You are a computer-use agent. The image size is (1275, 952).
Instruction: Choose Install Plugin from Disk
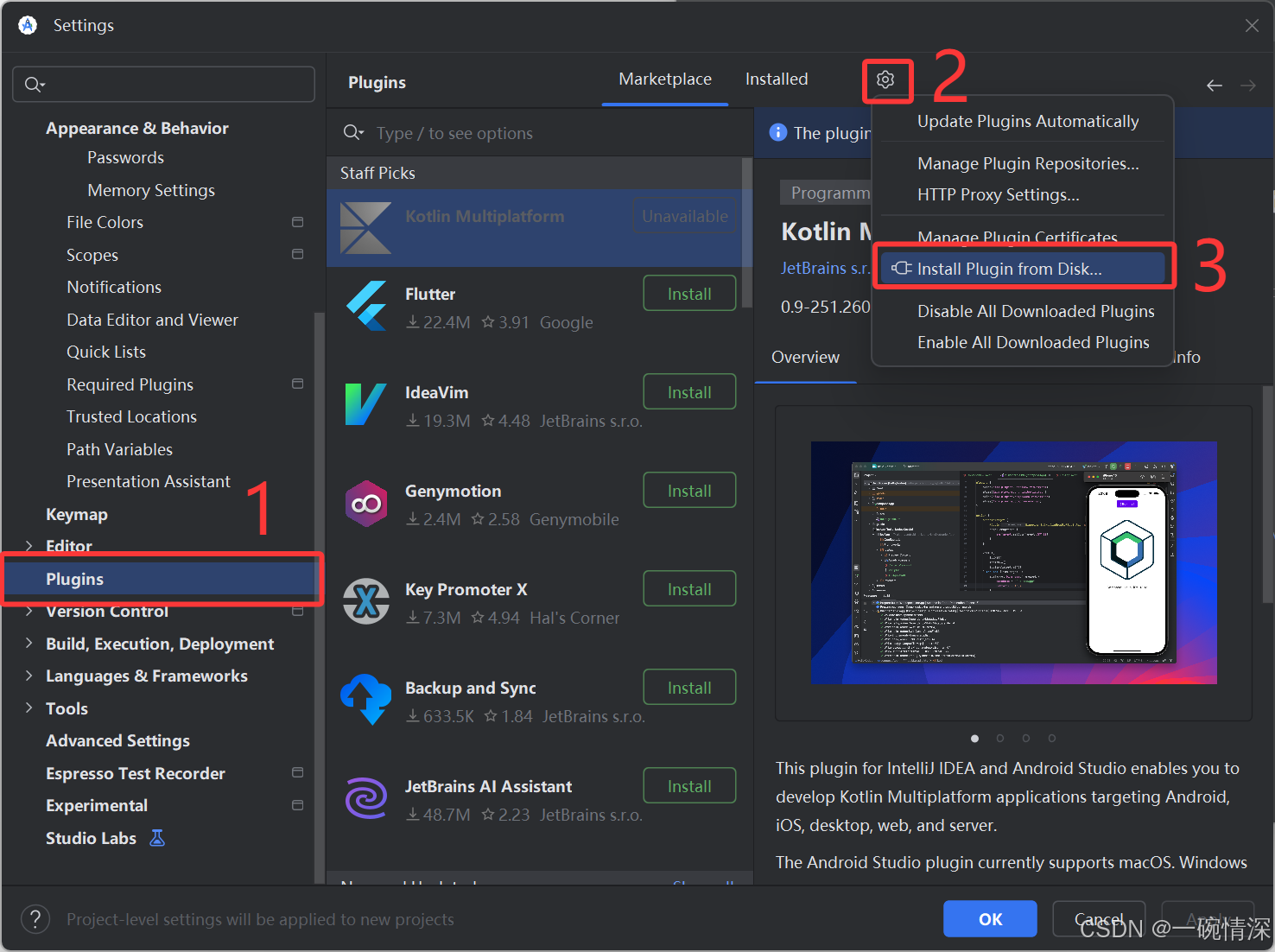click(x=1023, y=269)
